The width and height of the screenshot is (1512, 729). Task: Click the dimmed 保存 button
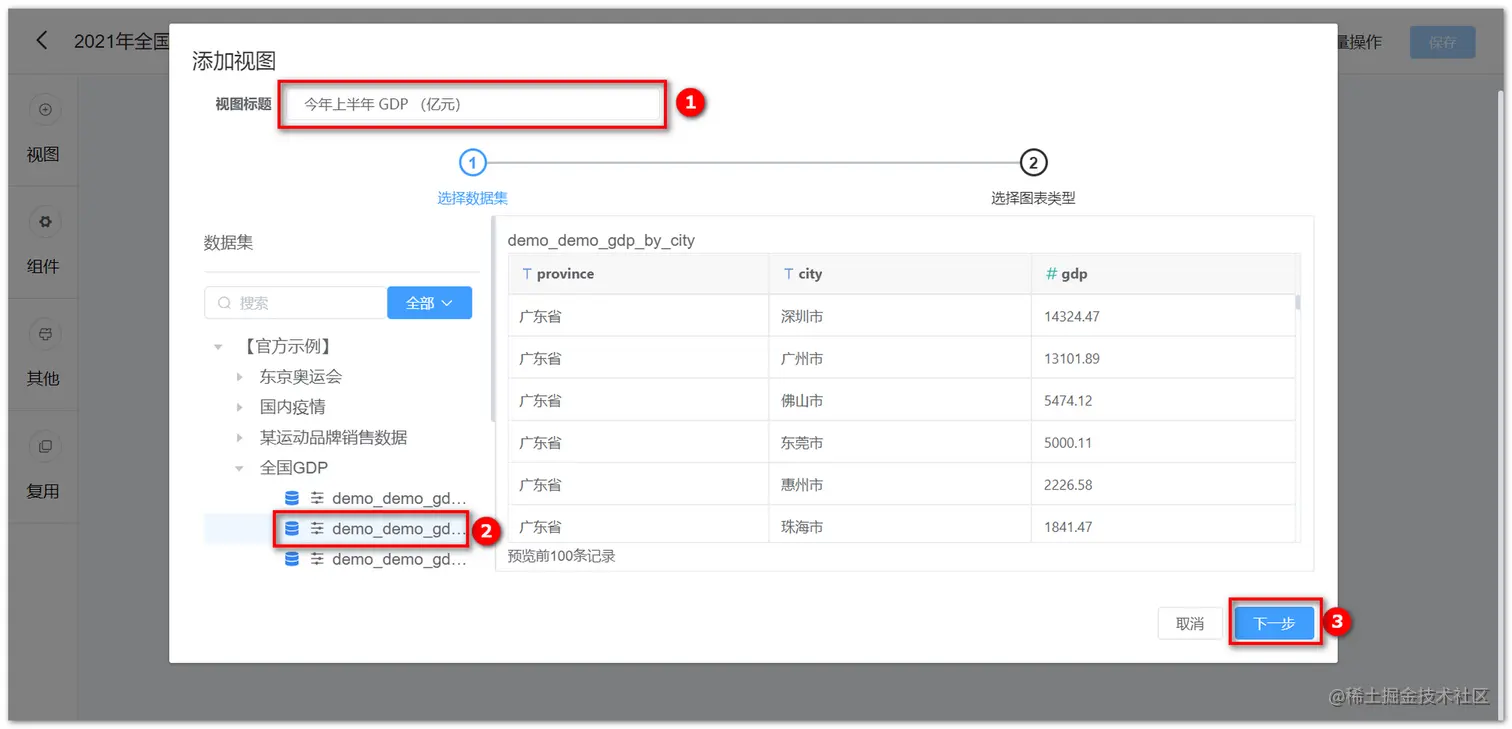click(x=1443, y=42)
